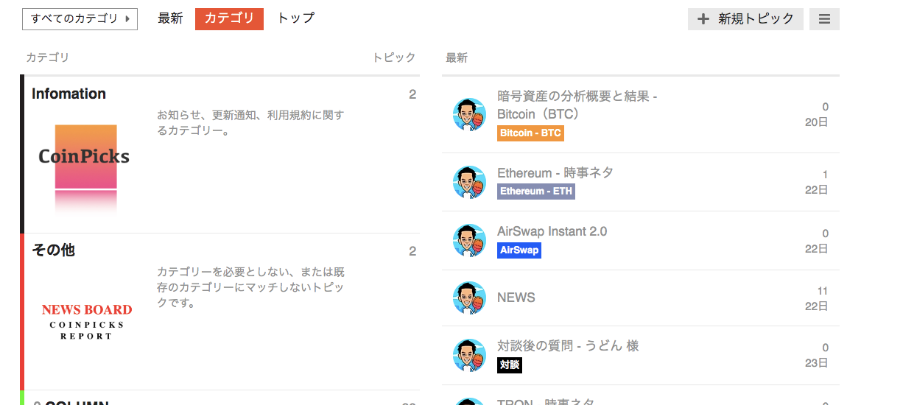The height and width of the screenshot is (405, 900).
Task: Click topic count 2 in その他 row
Action: tap(412, 251)
